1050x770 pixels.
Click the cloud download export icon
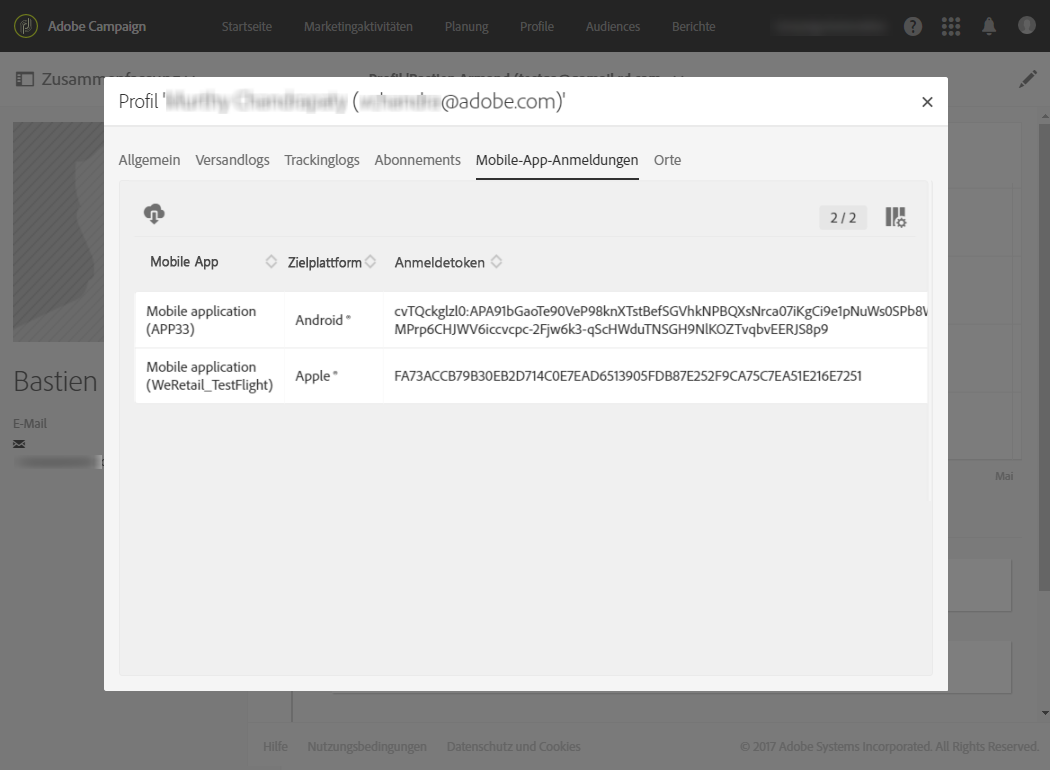tap(154, 214)
